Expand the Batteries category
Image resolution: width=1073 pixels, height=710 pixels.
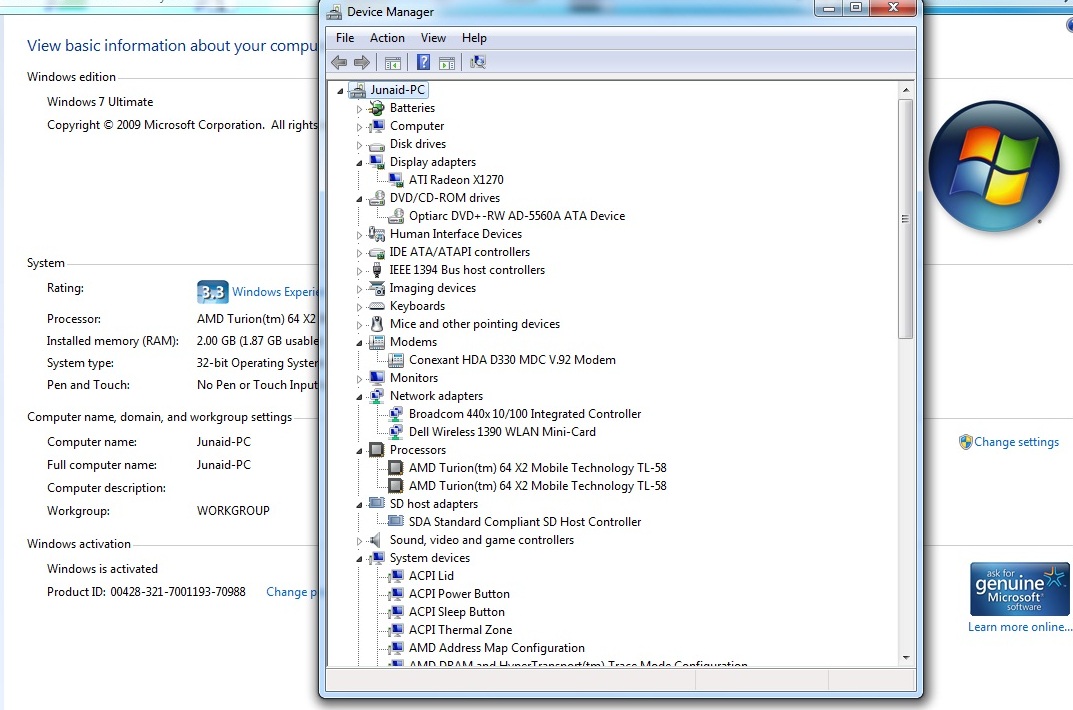360,108
